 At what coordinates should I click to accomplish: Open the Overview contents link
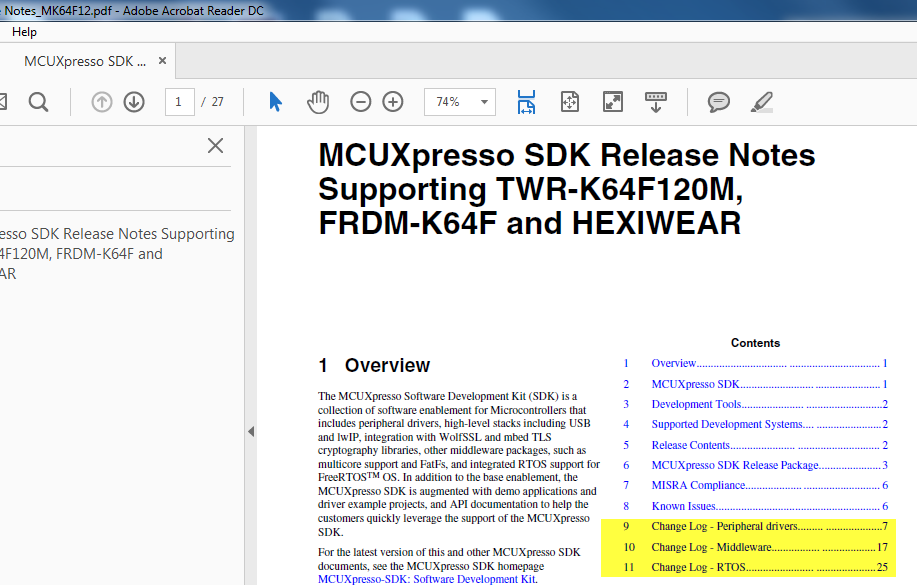pos(756,363)
